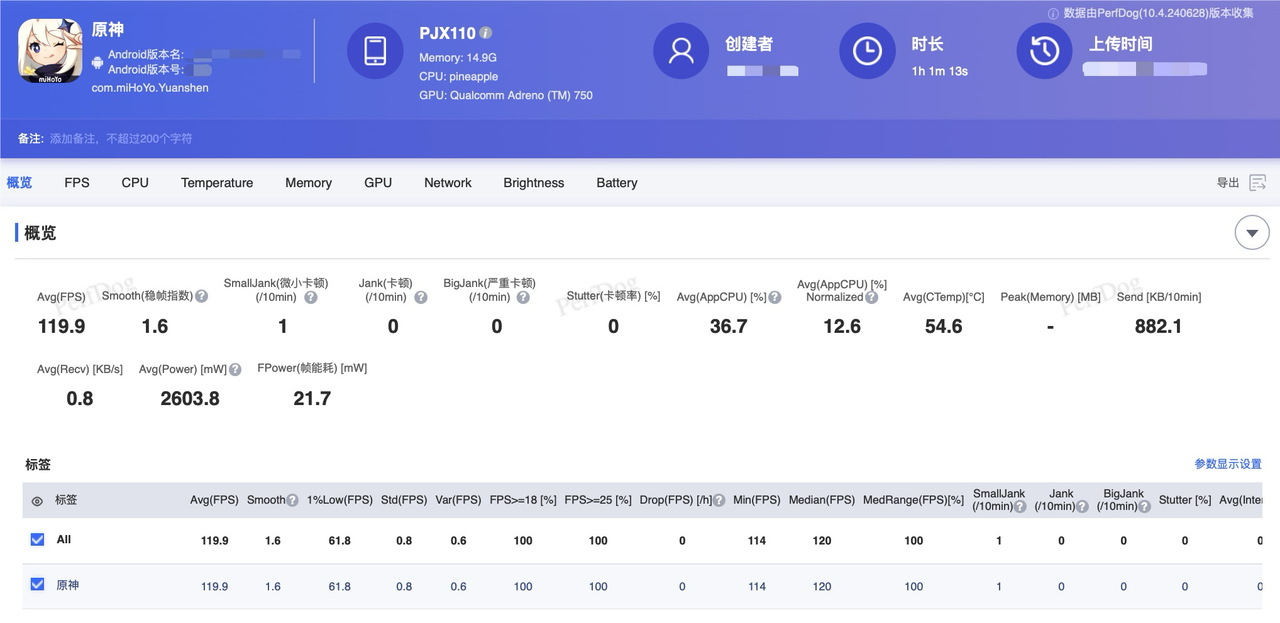Open help icon in Smooth table column
Image resolution: width=1280 pixels, height=623 pixels.
pyautogui.click(x=293, y=500)
